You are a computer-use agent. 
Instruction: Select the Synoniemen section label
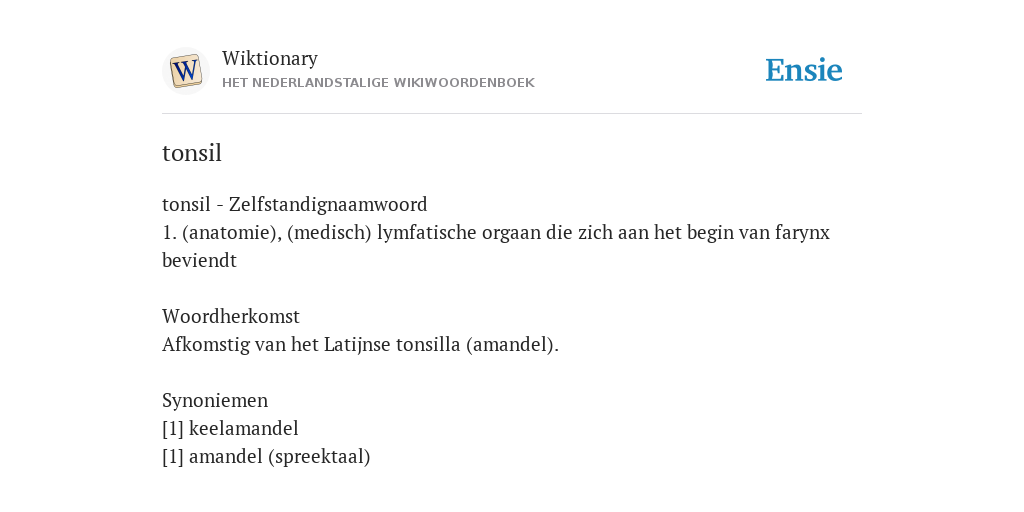click(215, 400)
